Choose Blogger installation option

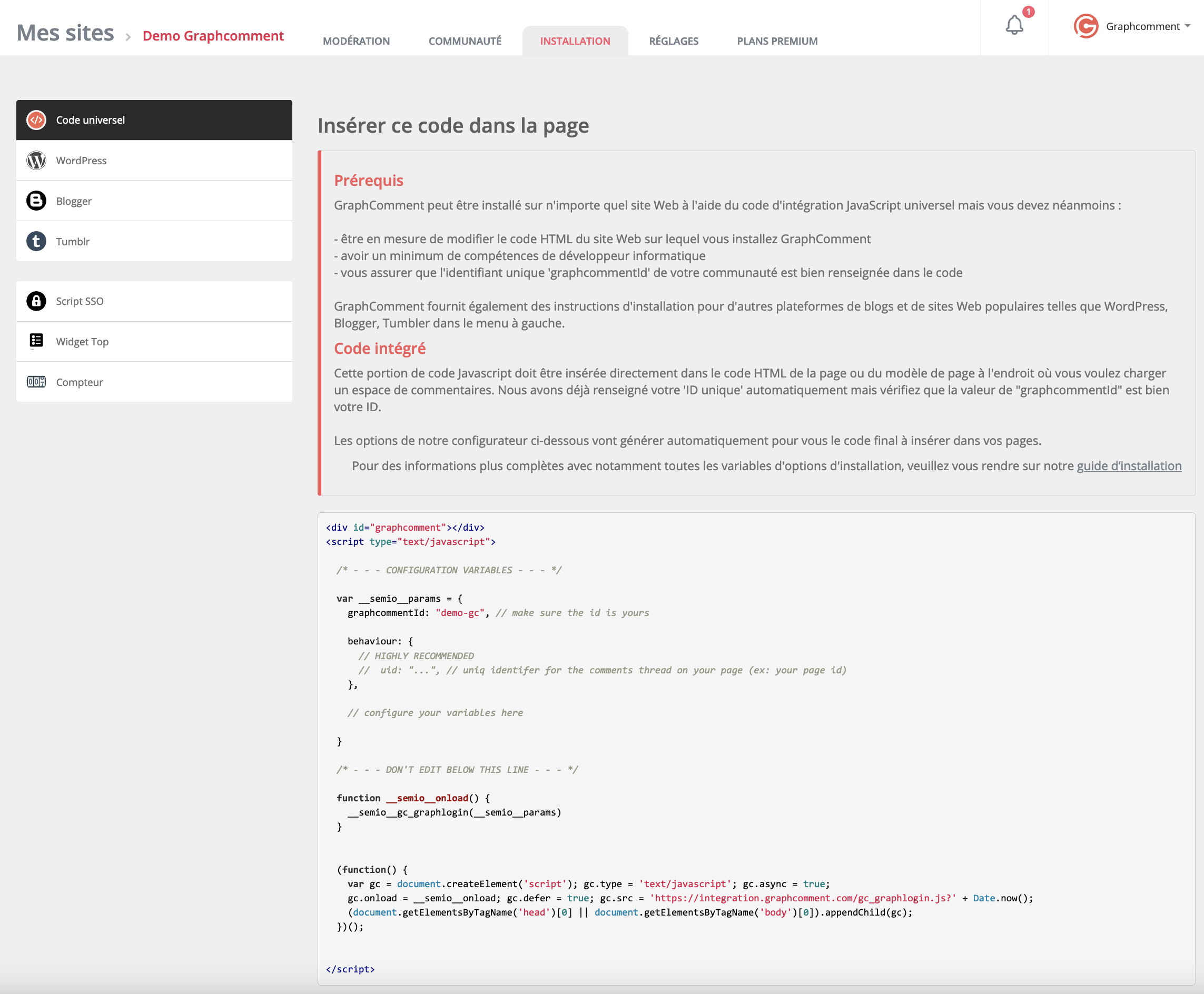tap(154, 201)
